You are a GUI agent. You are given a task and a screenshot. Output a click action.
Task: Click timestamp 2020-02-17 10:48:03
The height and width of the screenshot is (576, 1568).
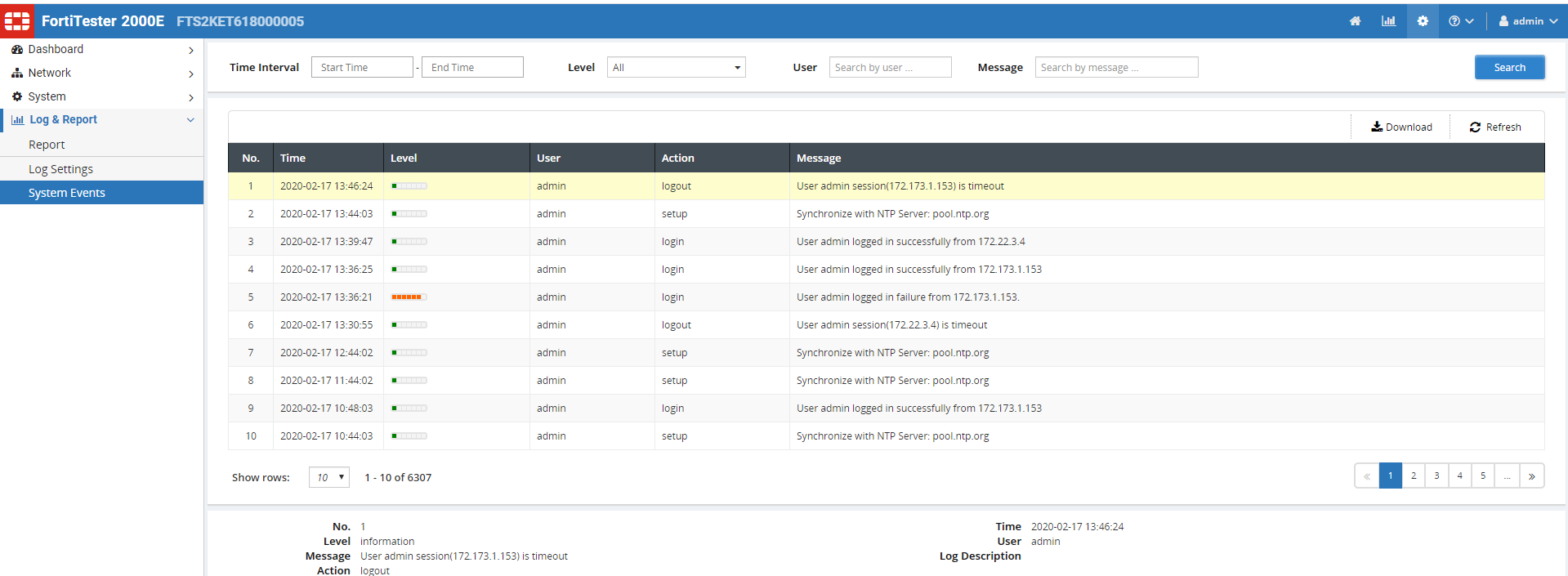(326, 409)
